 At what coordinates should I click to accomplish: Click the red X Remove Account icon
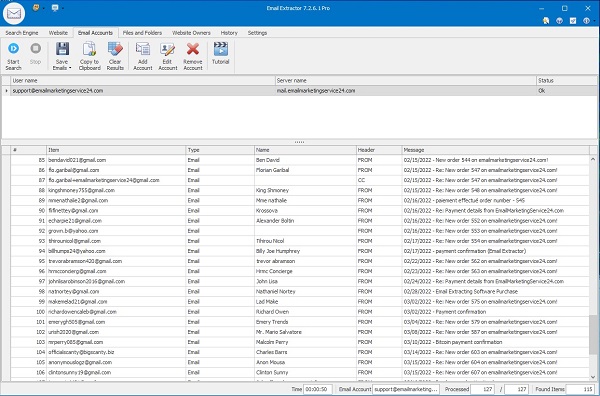pos(193,49)
